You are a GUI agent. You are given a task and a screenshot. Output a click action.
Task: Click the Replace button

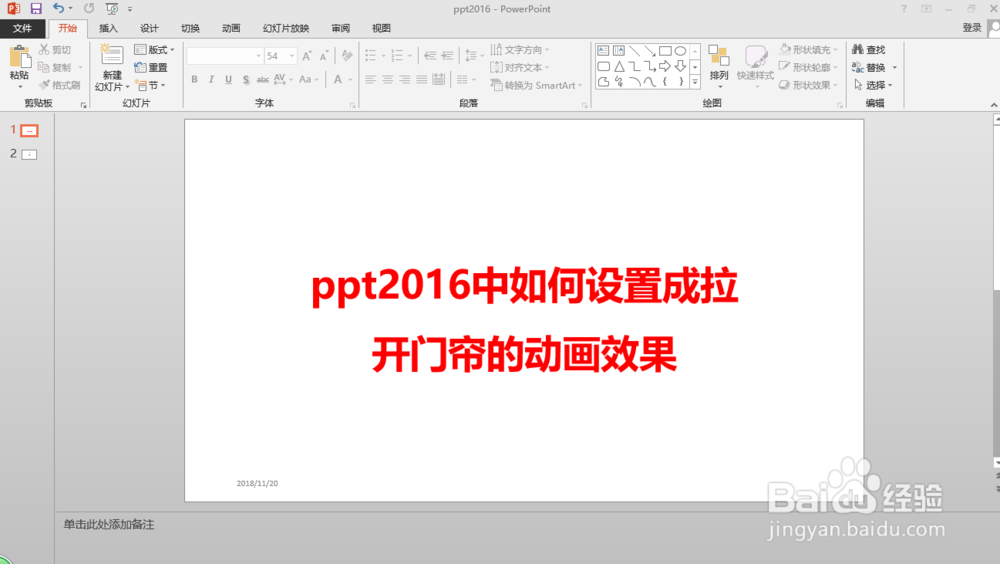(x=874, y=68)
